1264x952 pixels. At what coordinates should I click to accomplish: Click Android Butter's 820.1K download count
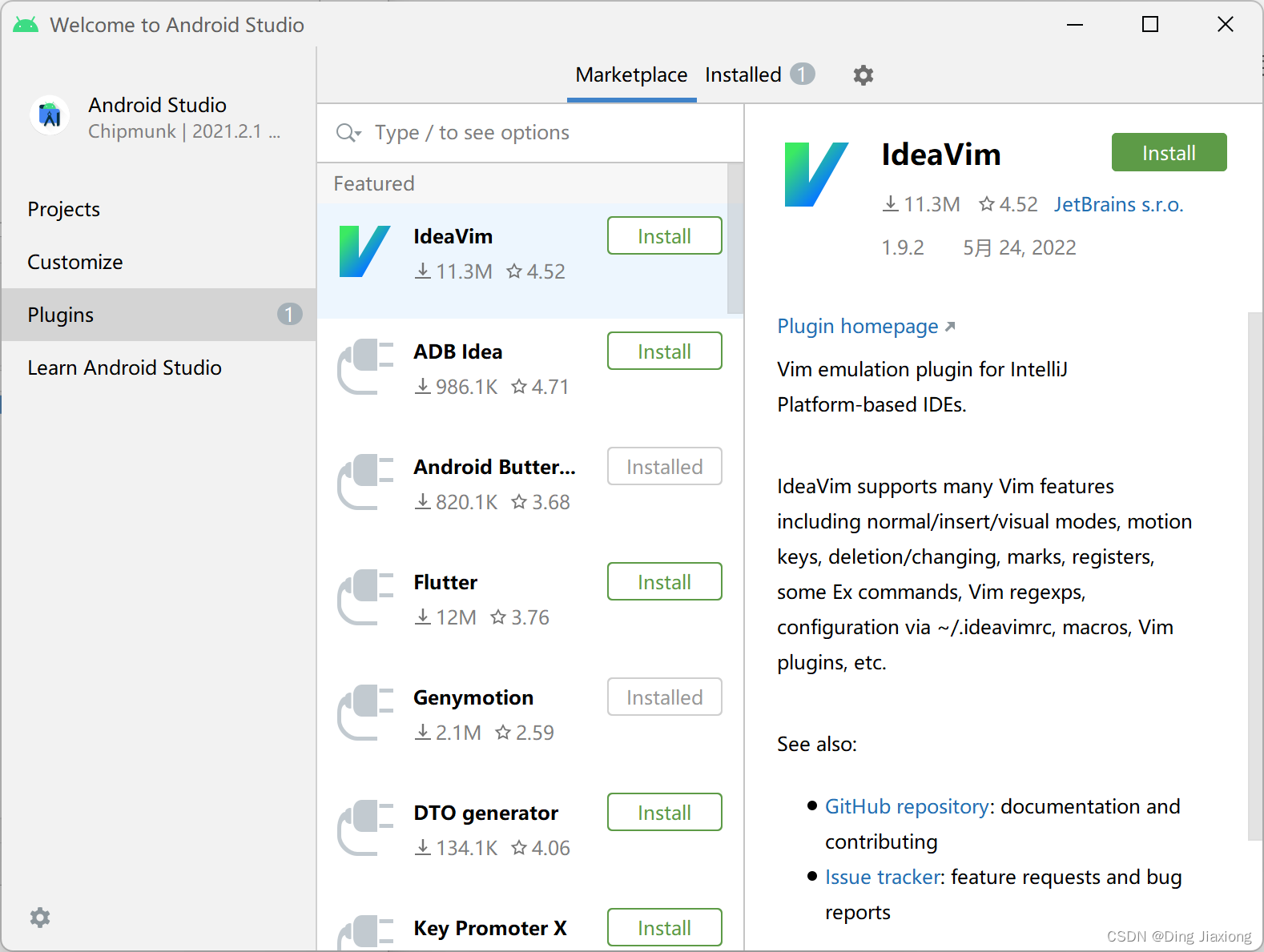(456, 502)
